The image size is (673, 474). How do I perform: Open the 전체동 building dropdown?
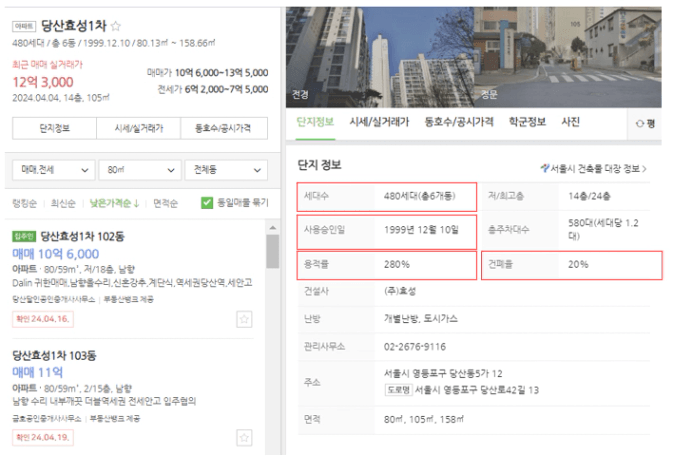click(x=226, y=170)
